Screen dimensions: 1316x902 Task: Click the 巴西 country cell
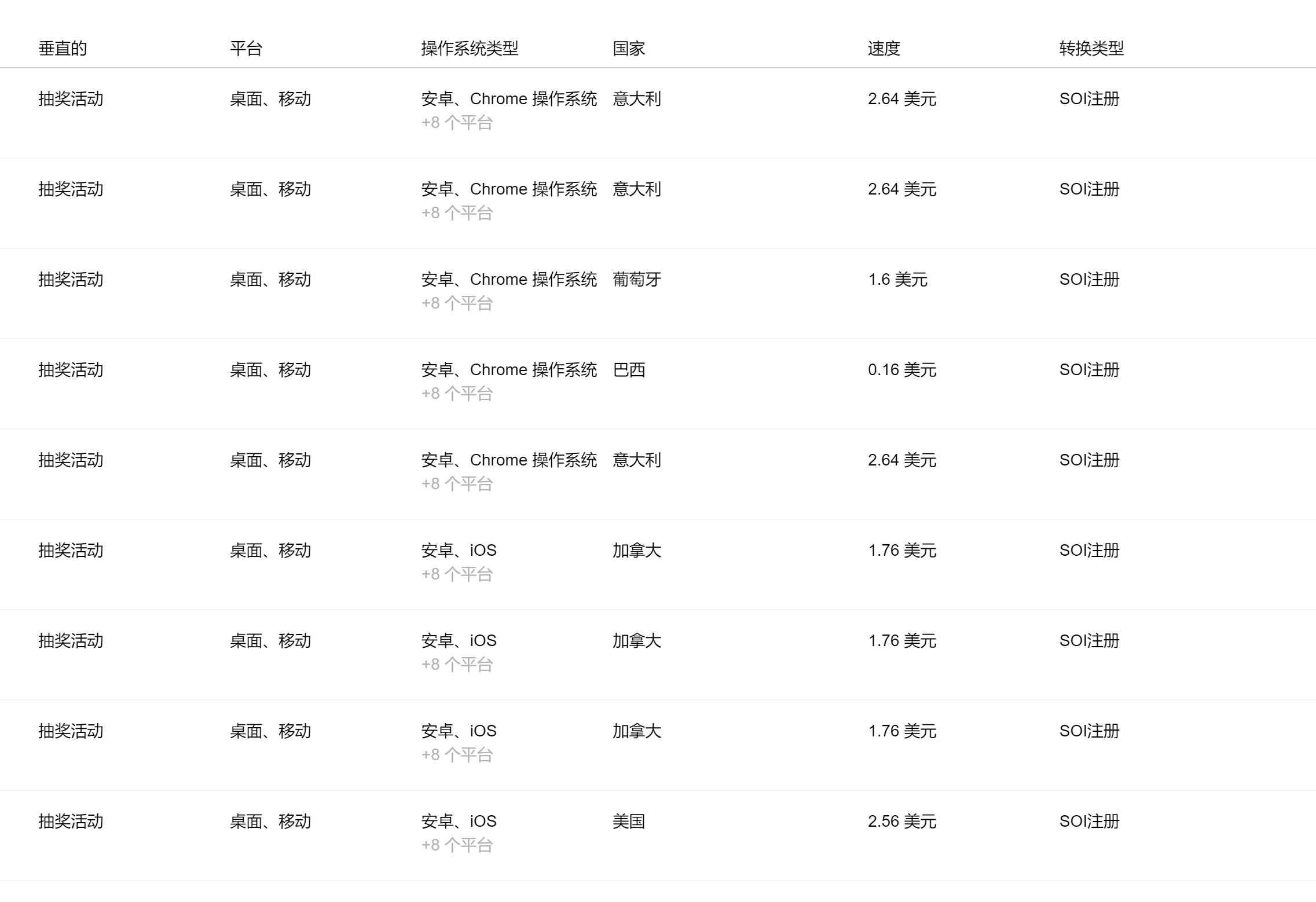(x=629, y=370)
